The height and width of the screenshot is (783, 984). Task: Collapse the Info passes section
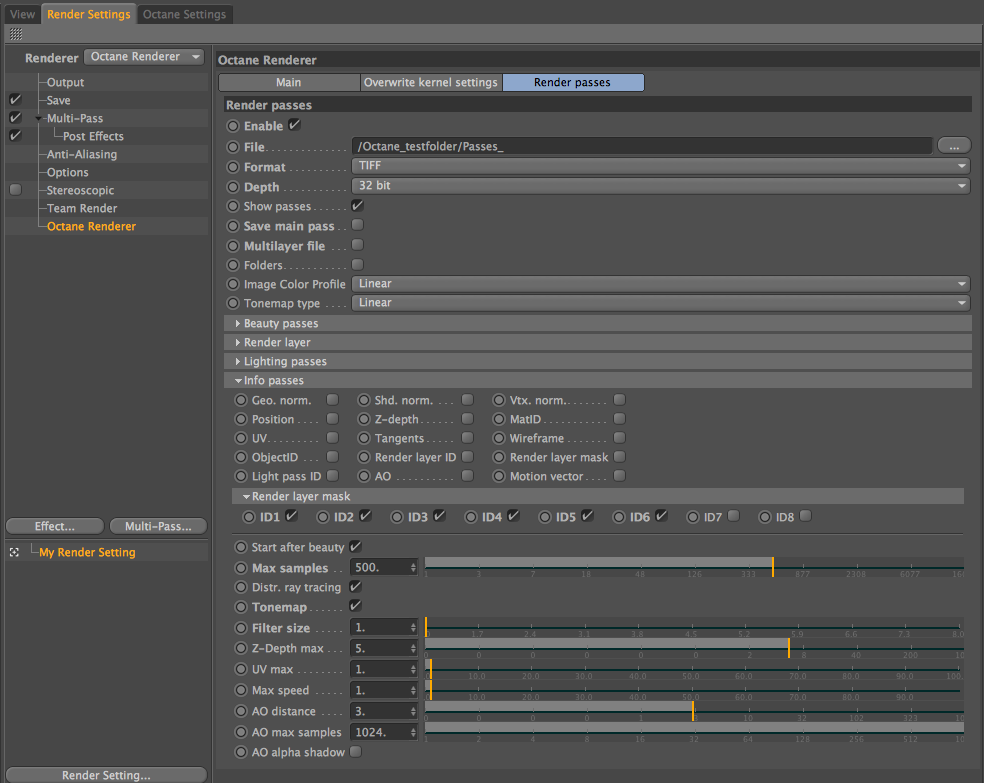tap(238, 380)
